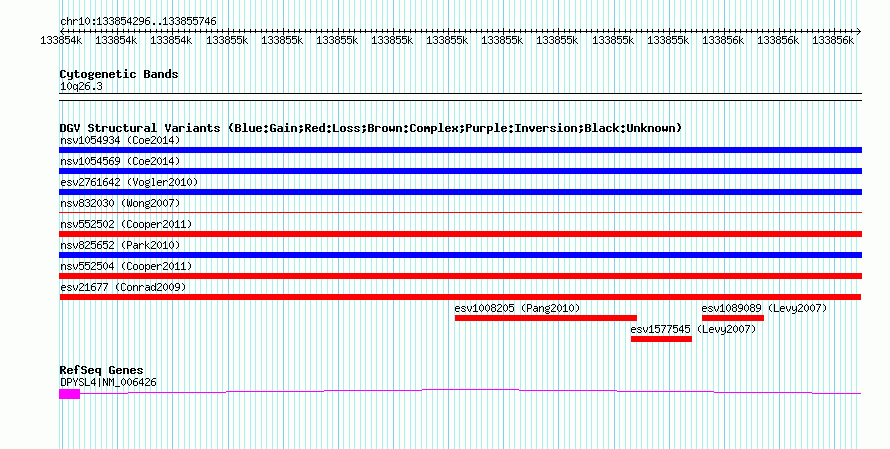Click the red loss bar under esv21677
The image size is (890, 449).
(x=460, y=297)
